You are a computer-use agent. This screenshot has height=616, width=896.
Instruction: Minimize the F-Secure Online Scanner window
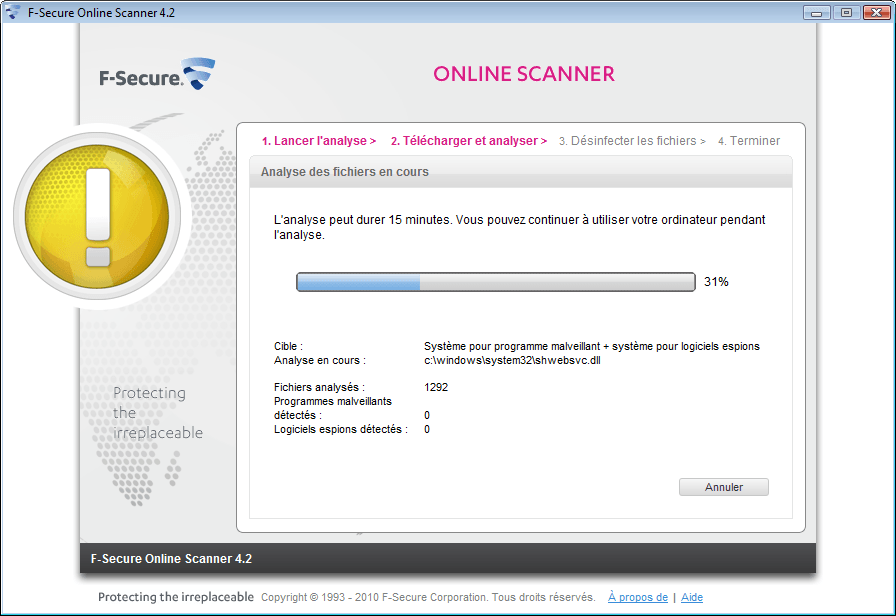tap(817, 12)
